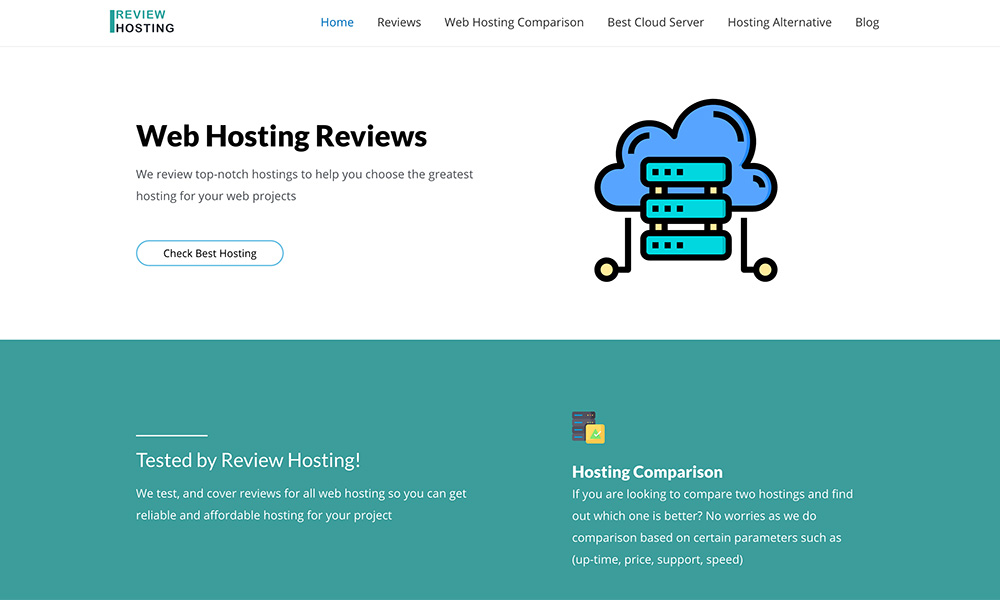Click the paragraph about comparing two hostings
The height and width of the screenshot is (600, 1000).
(x=712, y=527)
